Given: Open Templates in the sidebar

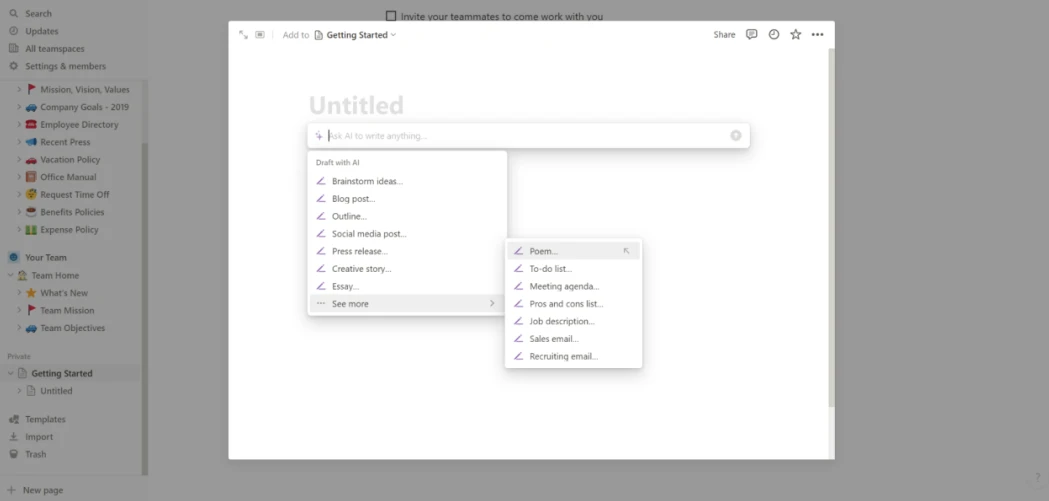Looking at the screenshot, I should coord(45,419).
